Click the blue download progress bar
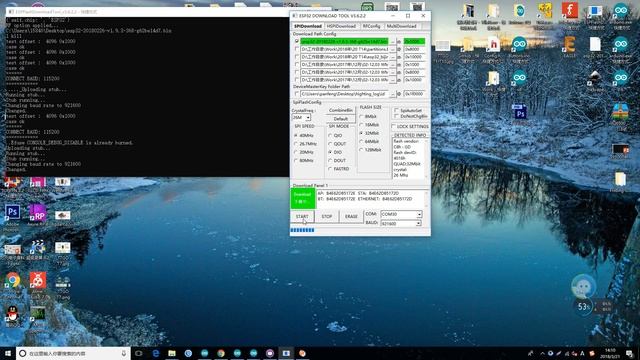Viewport: 640px width, 360px height. (302, 230)
